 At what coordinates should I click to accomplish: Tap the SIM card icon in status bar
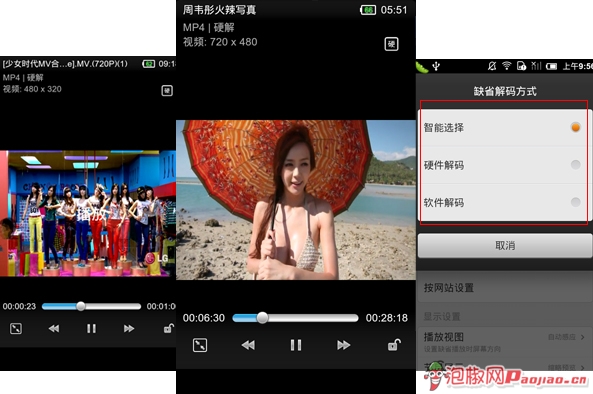click(x=521, y=66)
